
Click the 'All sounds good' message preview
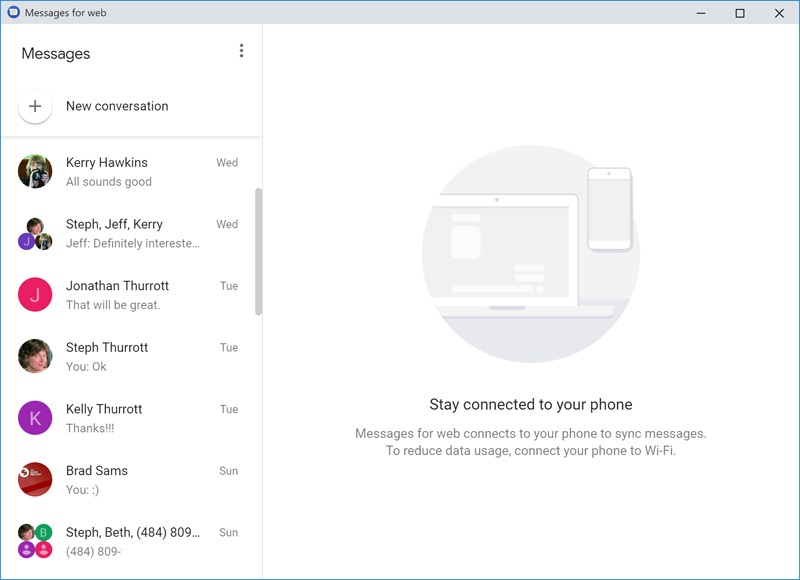(109, 182)
